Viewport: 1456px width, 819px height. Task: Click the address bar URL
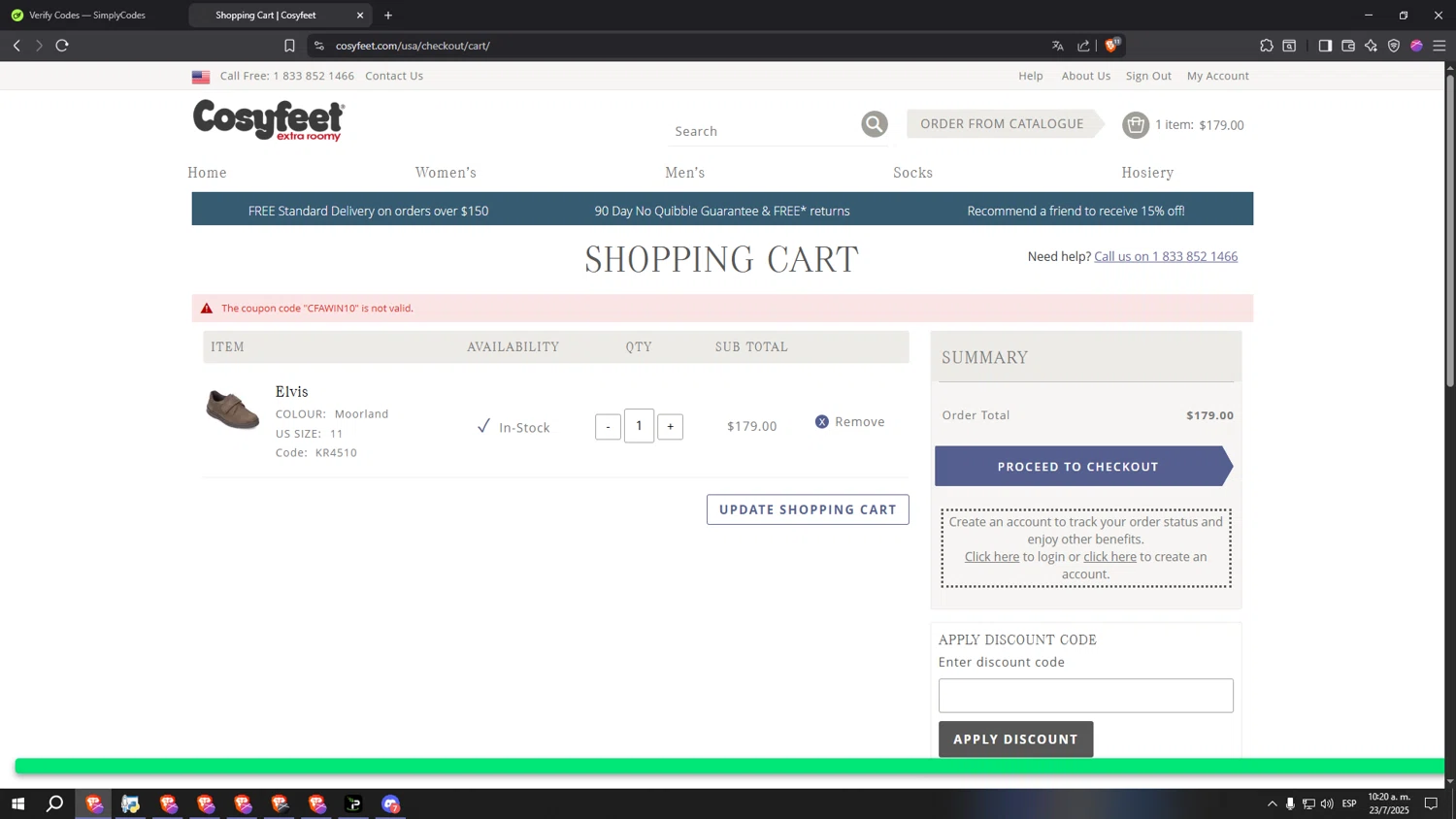click(x=413, y=46)
